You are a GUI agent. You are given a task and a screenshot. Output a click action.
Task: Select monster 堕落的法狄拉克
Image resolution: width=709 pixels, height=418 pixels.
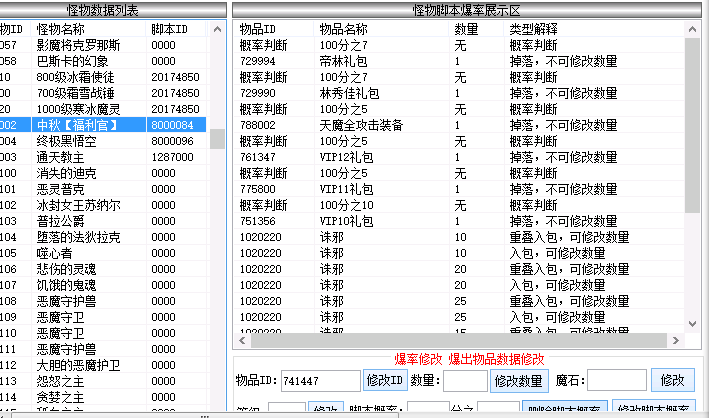click(78, 237)
